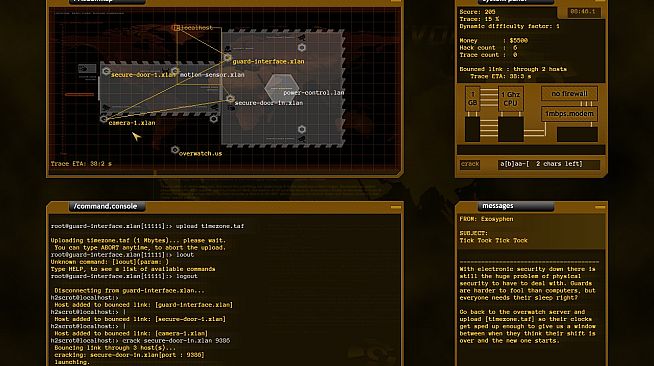
Task: Click the power-control.lan hexagon node
Action: (x=282, y=88)
